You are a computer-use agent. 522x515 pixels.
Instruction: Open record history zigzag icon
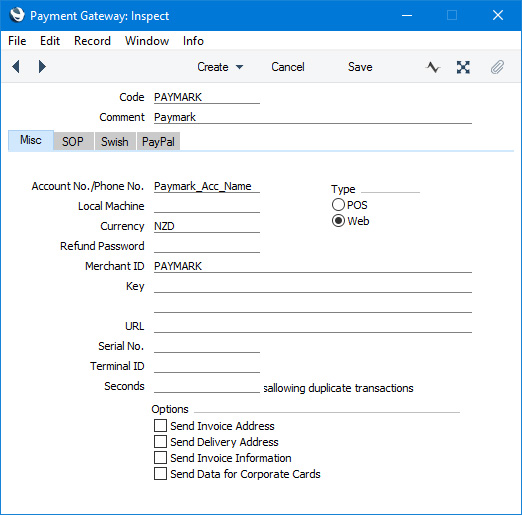433,67
